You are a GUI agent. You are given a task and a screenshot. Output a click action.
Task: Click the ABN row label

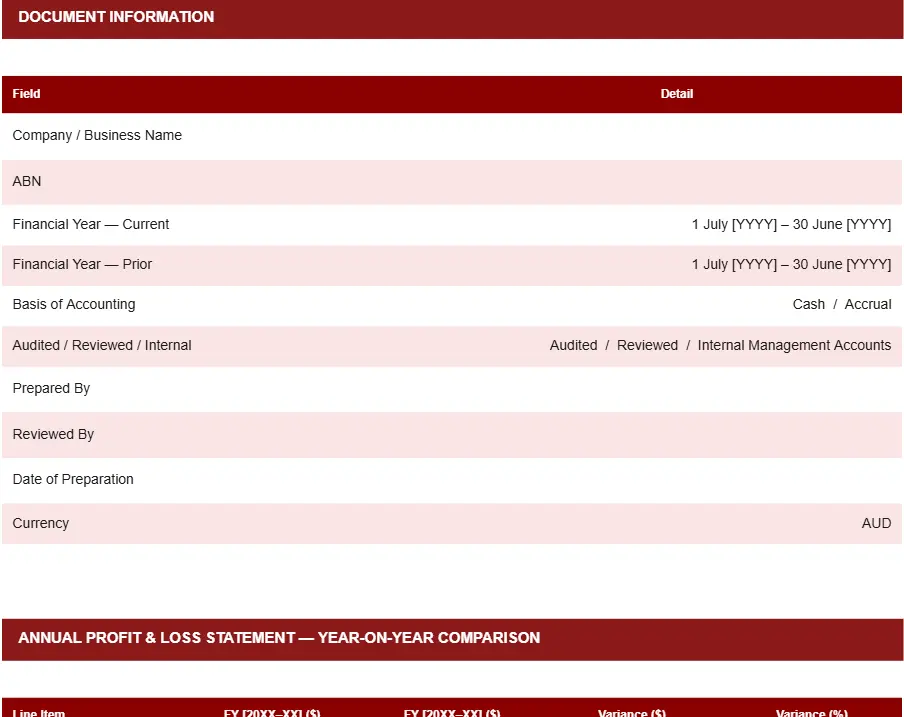pyautogui.click(x=27, y=182)
